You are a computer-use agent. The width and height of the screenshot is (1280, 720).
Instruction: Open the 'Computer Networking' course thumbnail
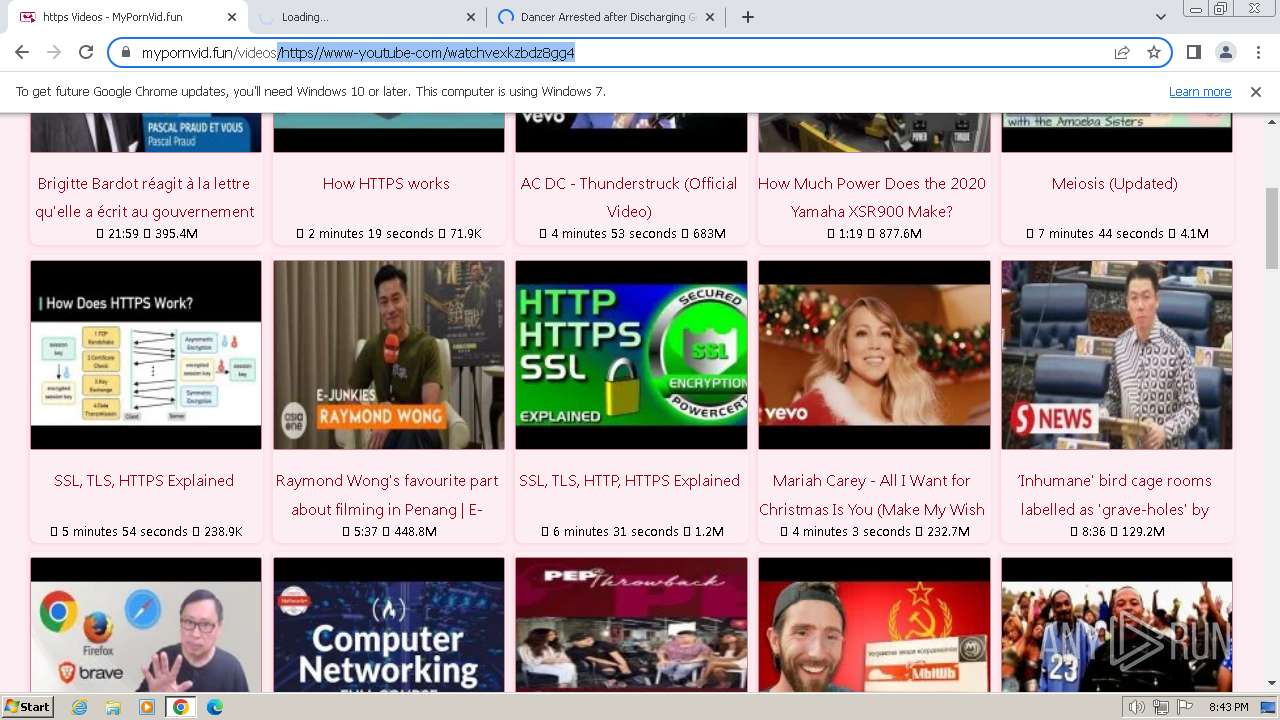coord(389,625)
